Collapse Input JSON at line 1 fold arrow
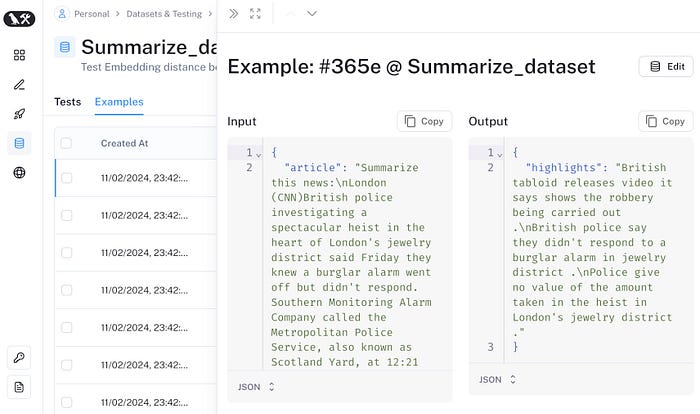This screenshot has height=414, width=700. pyautogui.click(x=258, y=155)
